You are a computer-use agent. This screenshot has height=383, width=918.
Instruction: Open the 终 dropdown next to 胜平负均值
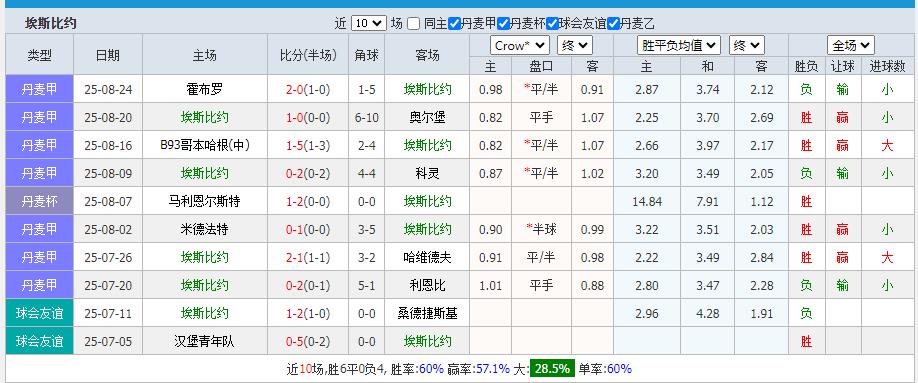click(x=746, y=45)
